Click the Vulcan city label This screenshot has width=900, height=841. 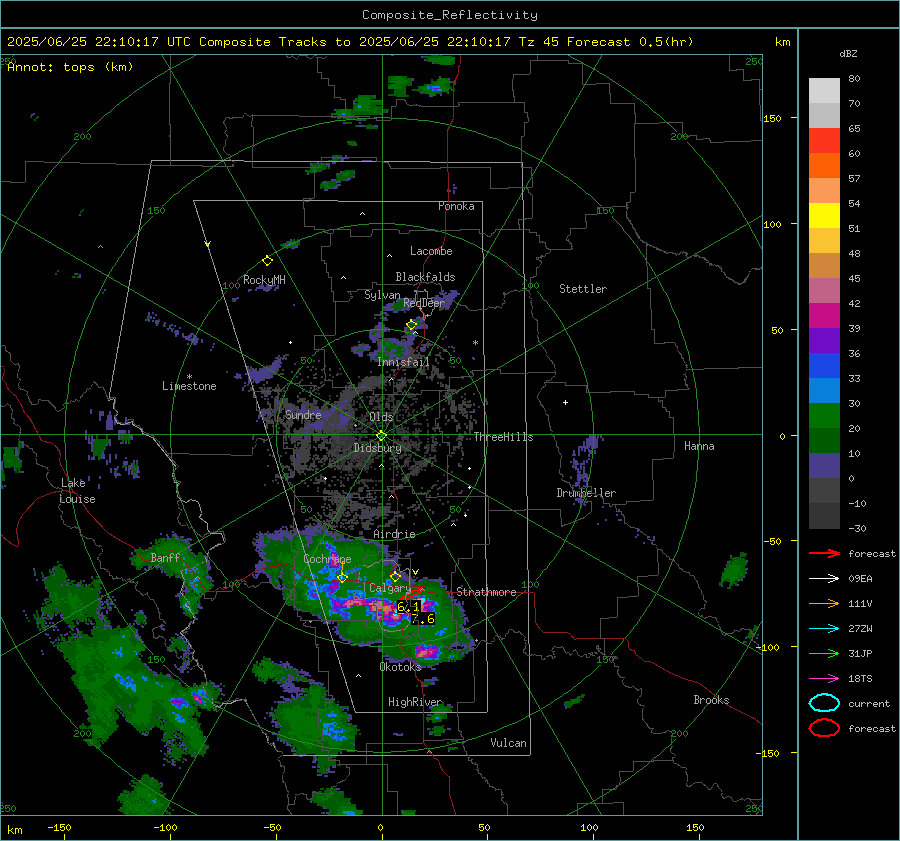pyautogui.click(x=509, y=743)
